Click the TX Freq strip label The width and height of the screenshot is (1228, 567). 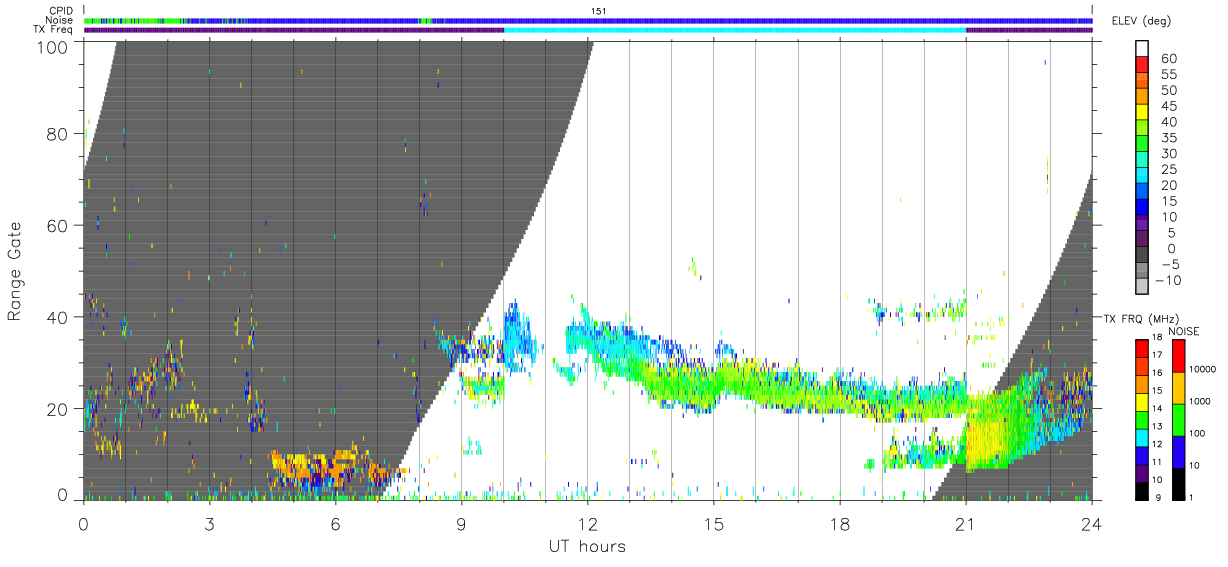[53, 29]
